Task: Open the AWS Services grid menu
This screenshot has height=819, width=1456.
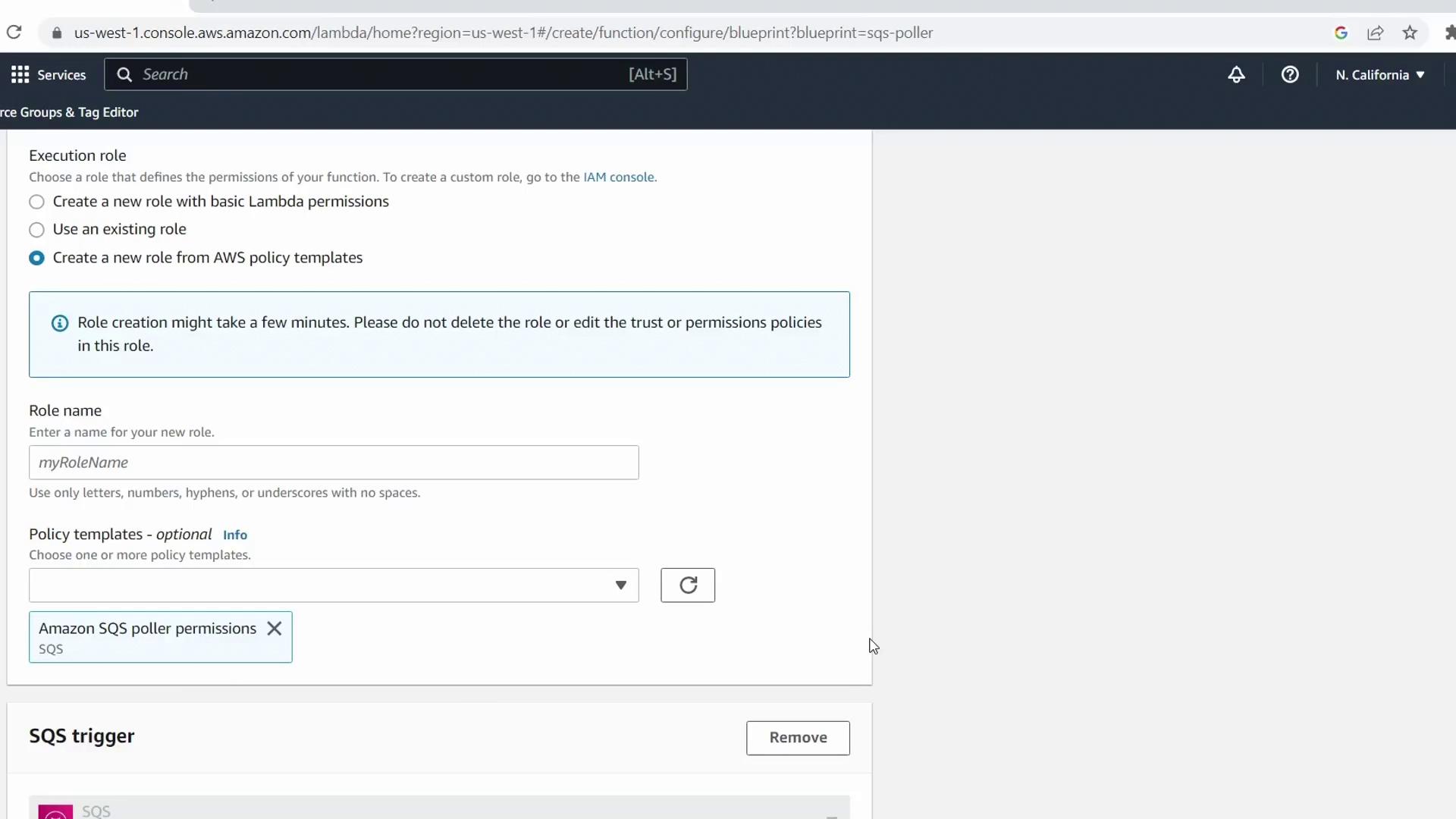Action: 20,74
